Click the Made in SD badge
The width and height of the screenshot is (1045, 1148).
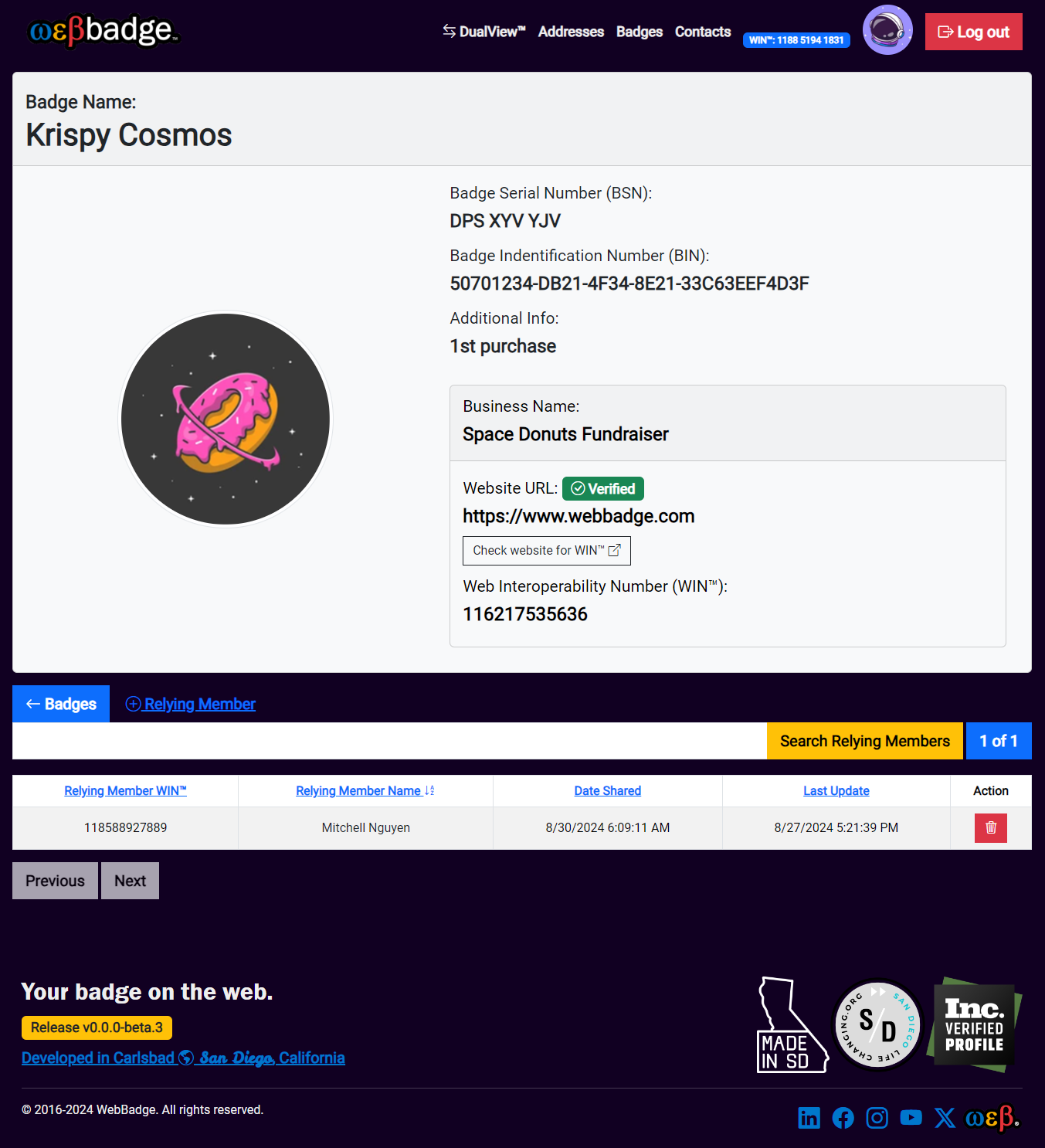point(791,1025)
